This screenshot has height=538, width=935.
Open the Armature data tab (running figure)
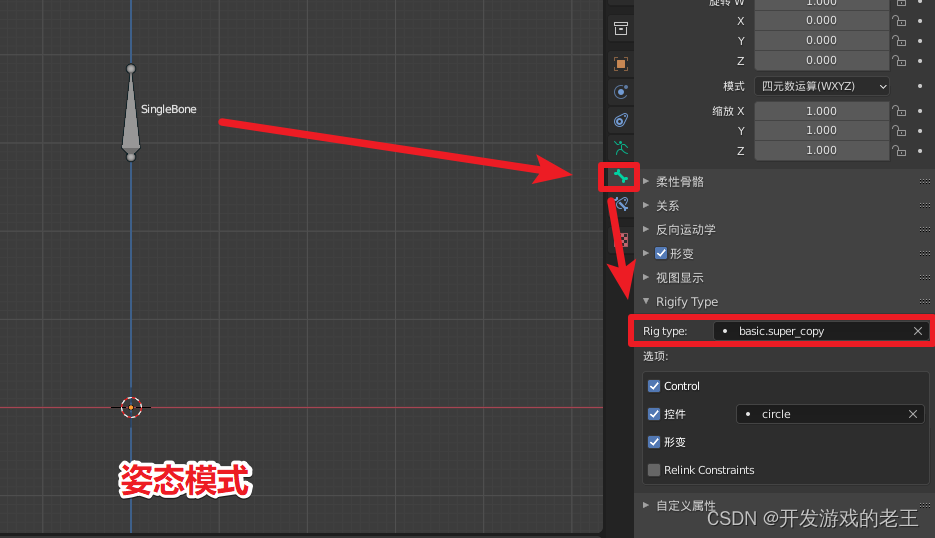tap(621, 148)
